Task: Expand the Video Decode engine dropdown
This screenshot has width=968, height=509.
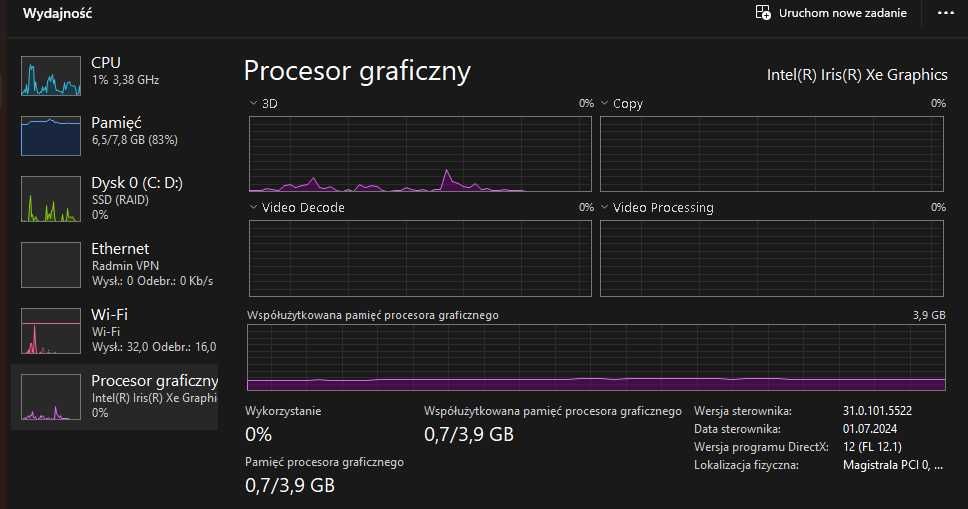Action: 254,208
